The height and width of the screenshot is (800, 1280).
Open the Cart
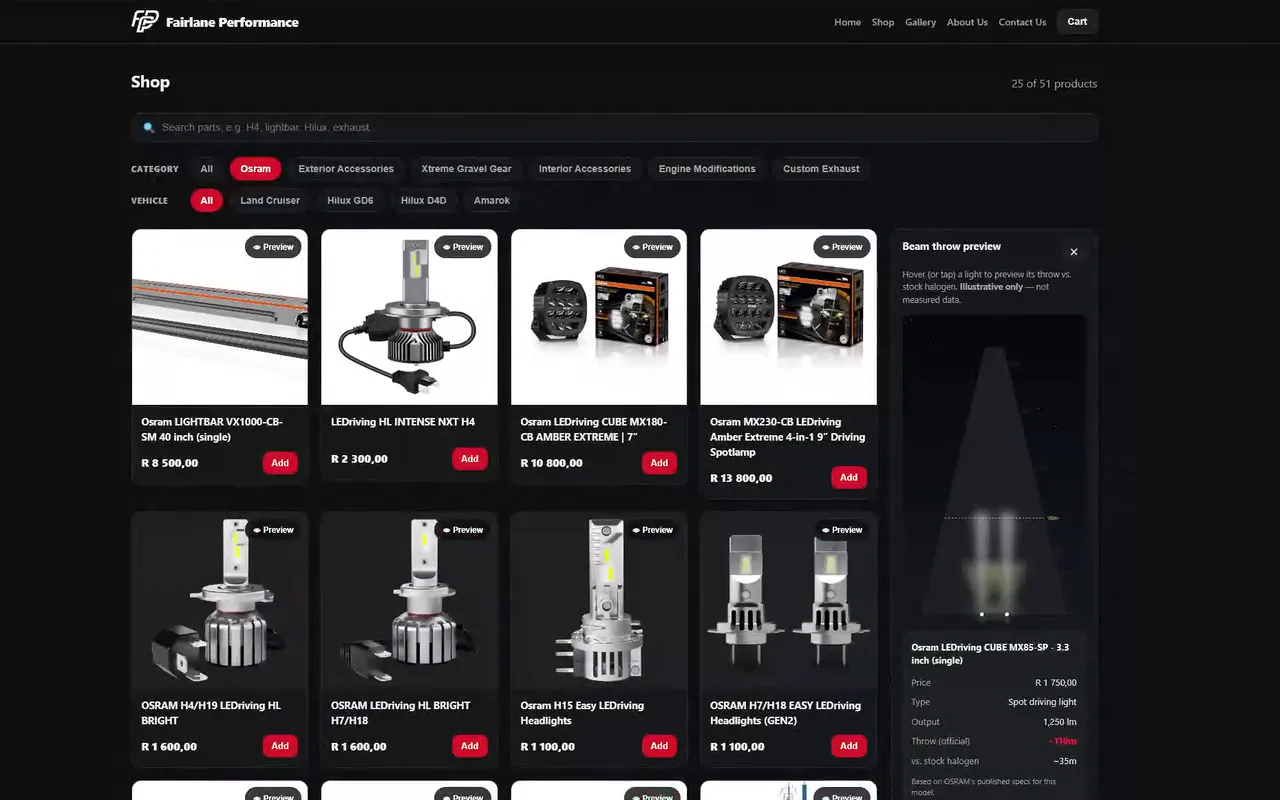(x=1077, y=22)
